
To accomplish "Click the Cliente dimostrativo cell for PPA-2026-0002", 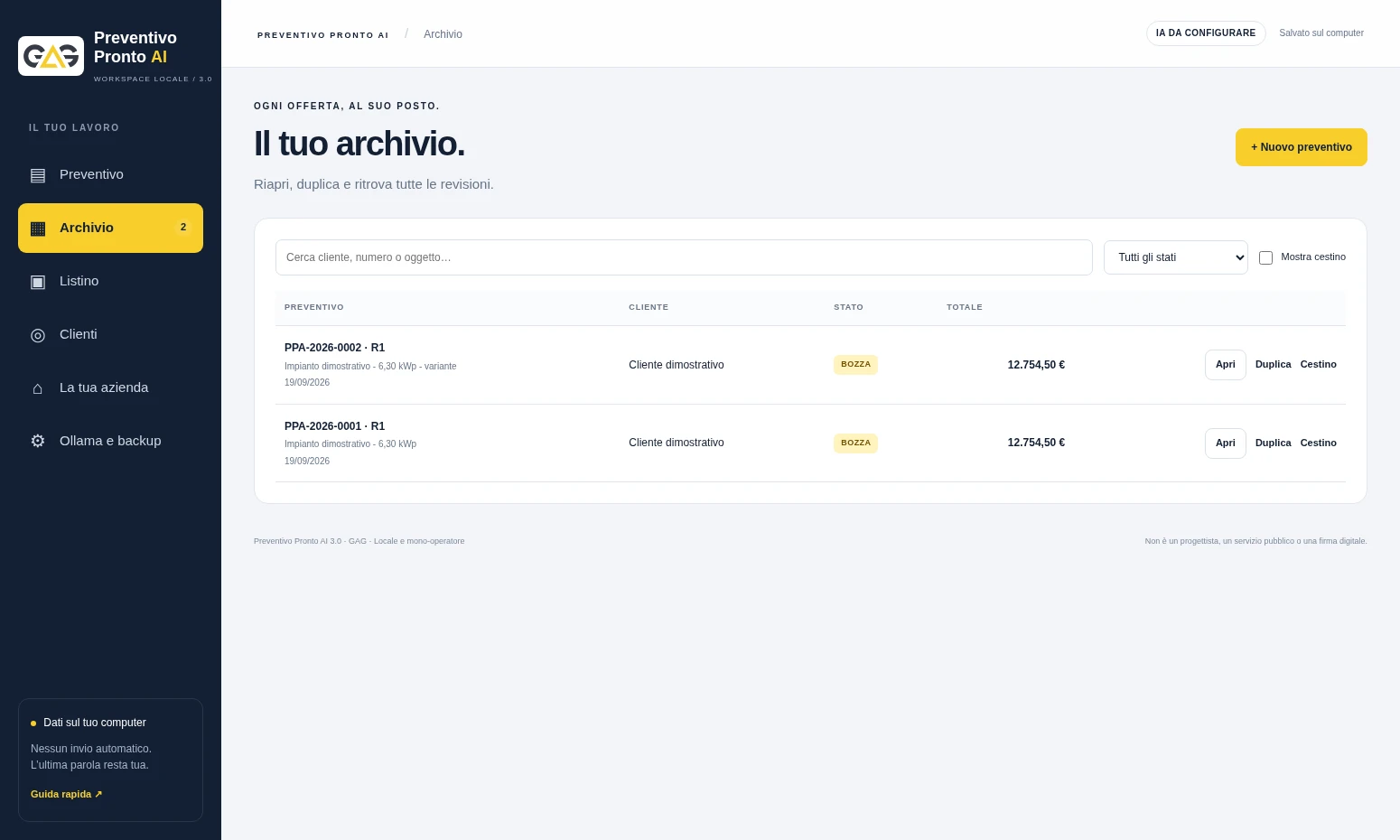I will tap(677, 365).
